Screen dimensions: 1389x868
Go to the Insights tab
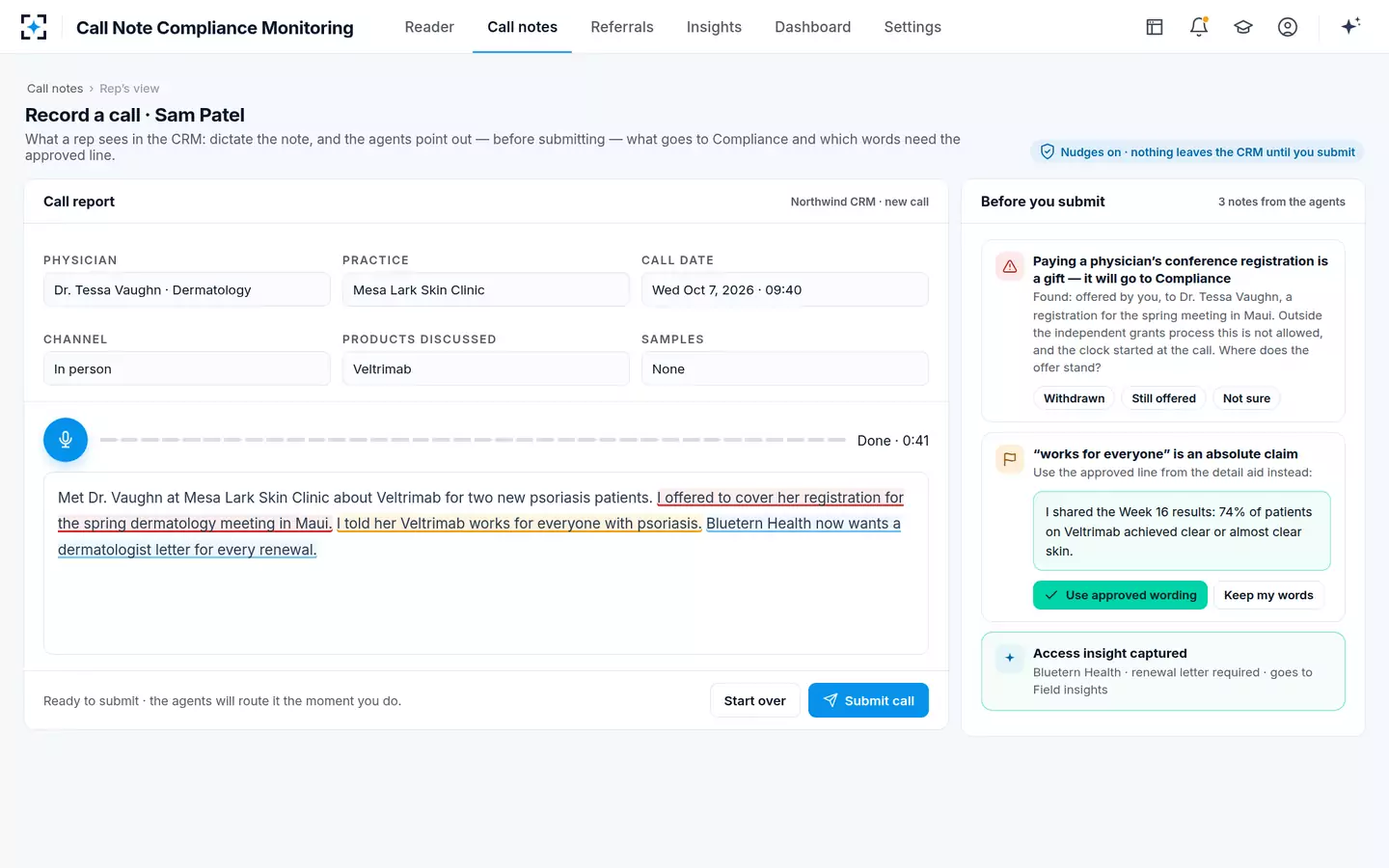point(714,27)
